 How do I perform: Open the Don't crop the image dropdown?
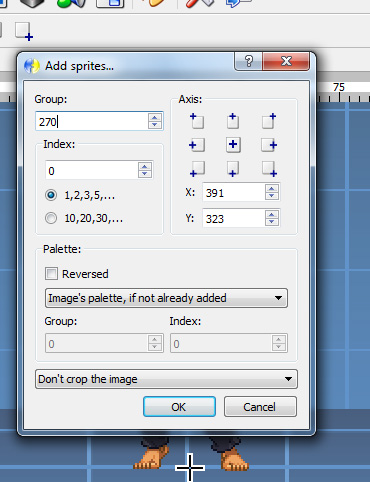166,379
